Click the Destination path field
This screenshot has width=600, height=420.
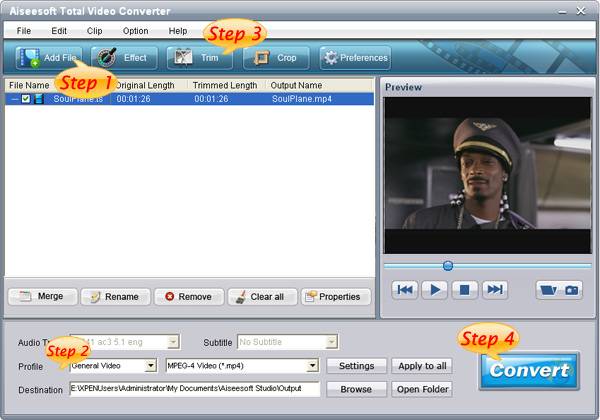tap(195, 389)
